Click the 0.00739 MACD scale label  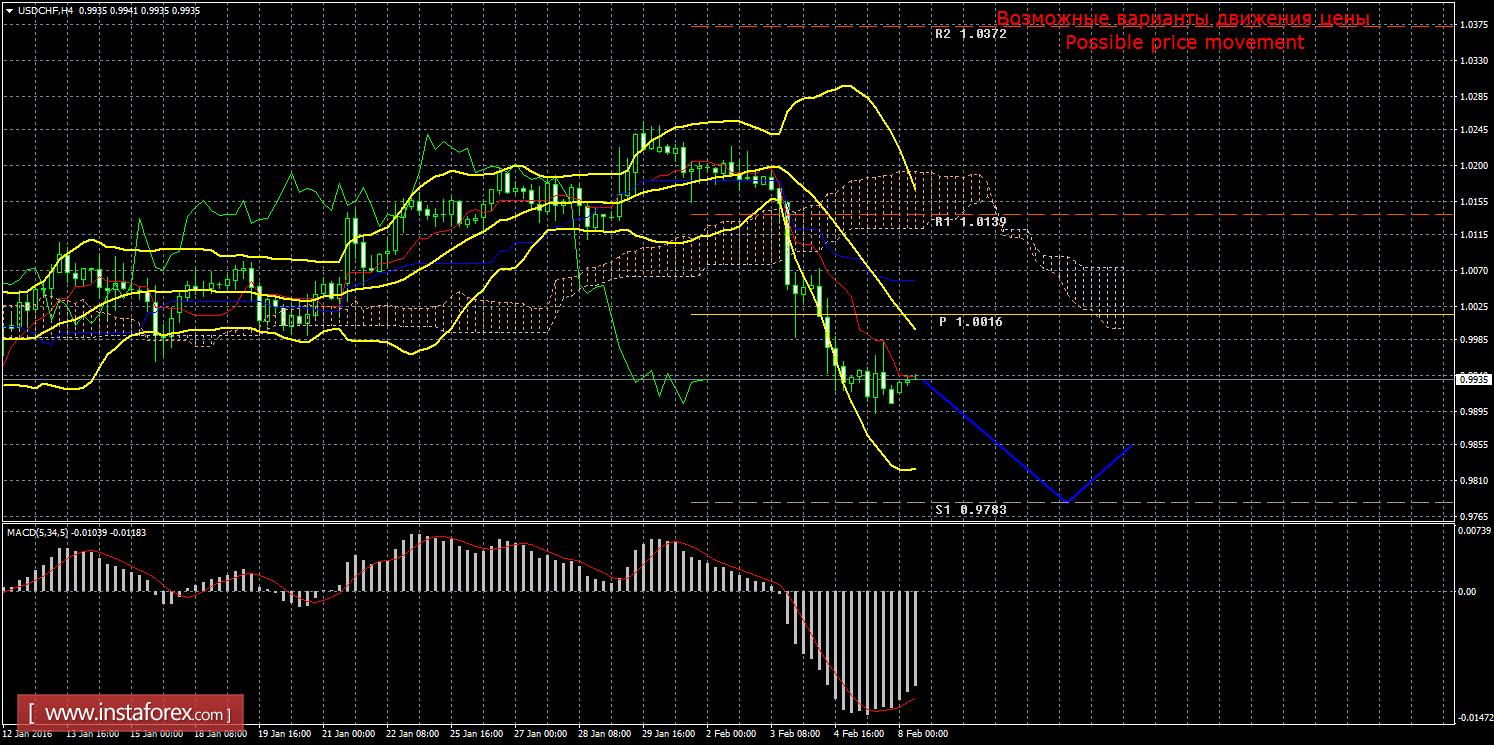(x=1474, y=530)
